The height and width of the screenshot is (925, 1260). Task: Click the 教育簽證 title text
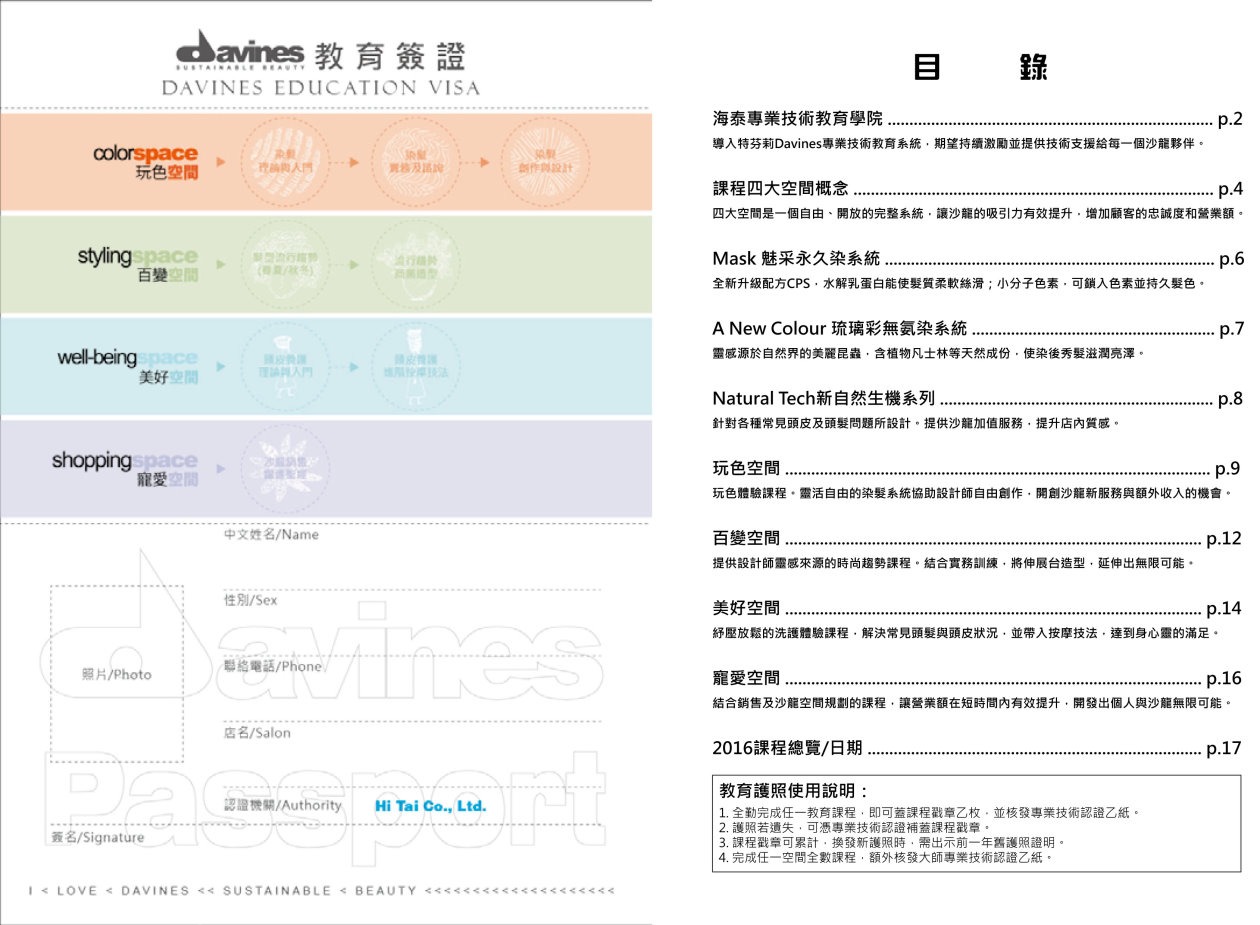389,55
